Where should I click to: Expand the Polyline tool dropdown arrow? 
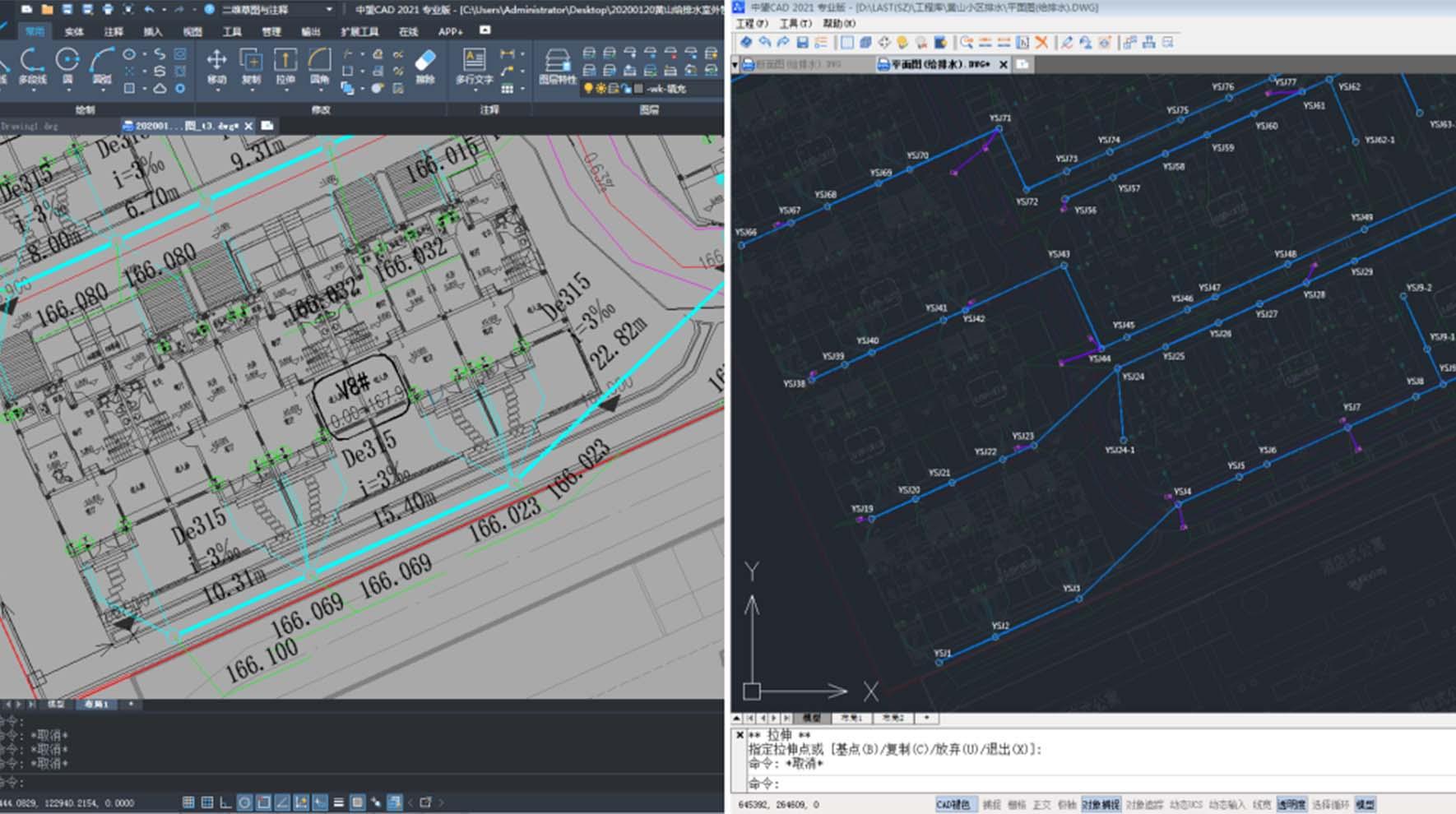(x=32, y=90)
